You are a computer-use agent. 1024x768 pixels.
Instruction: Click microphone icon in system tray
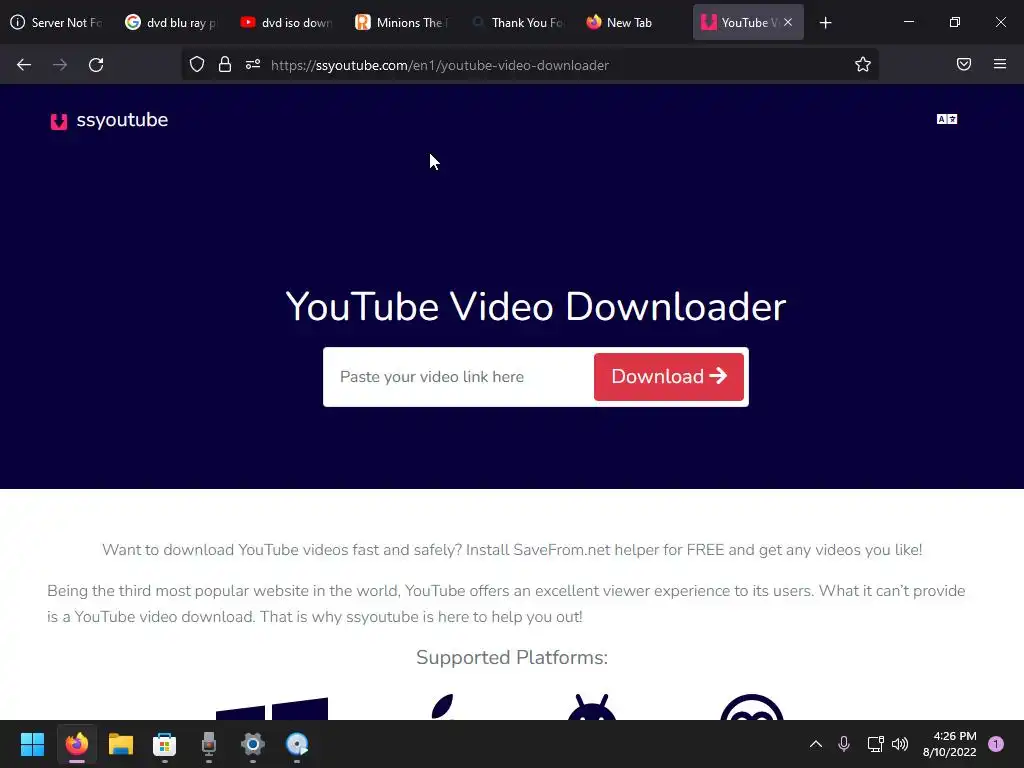coord(844,744)
